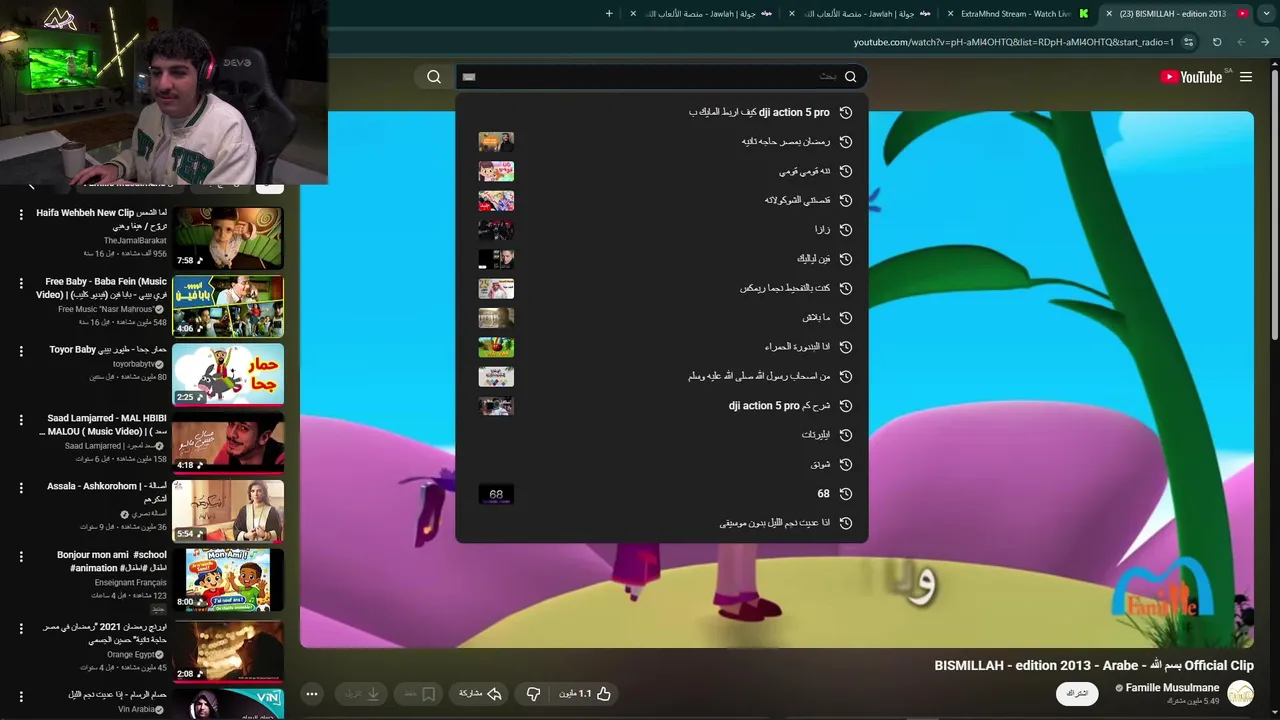Open options menu for اورنج رمضان 2021 video

coord(21,628)
